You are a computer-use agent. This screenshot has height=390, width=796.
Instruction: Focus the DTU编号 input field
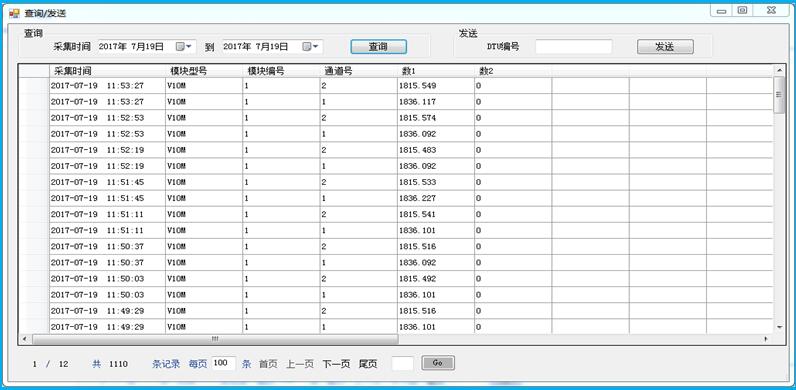coord(574,47)
